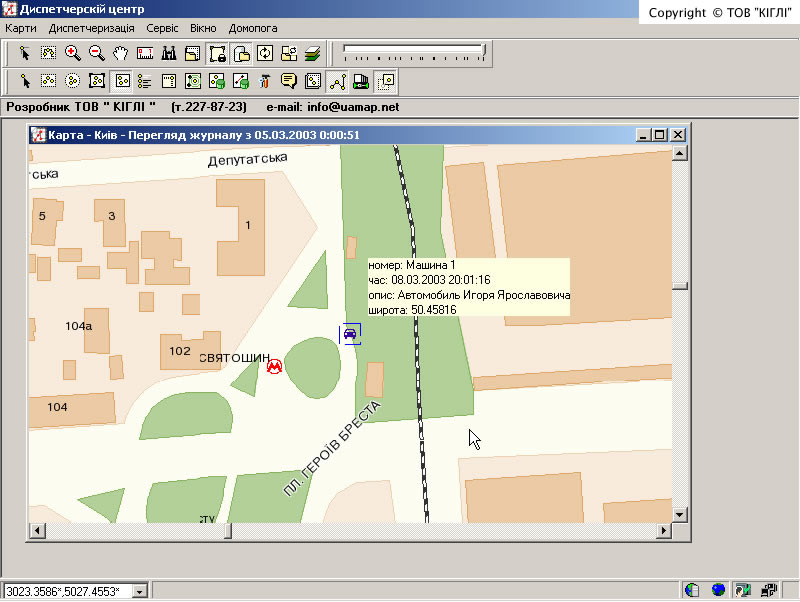
Task: Click the coordinates field 3023.3586
Action: (x=68, y=591)
